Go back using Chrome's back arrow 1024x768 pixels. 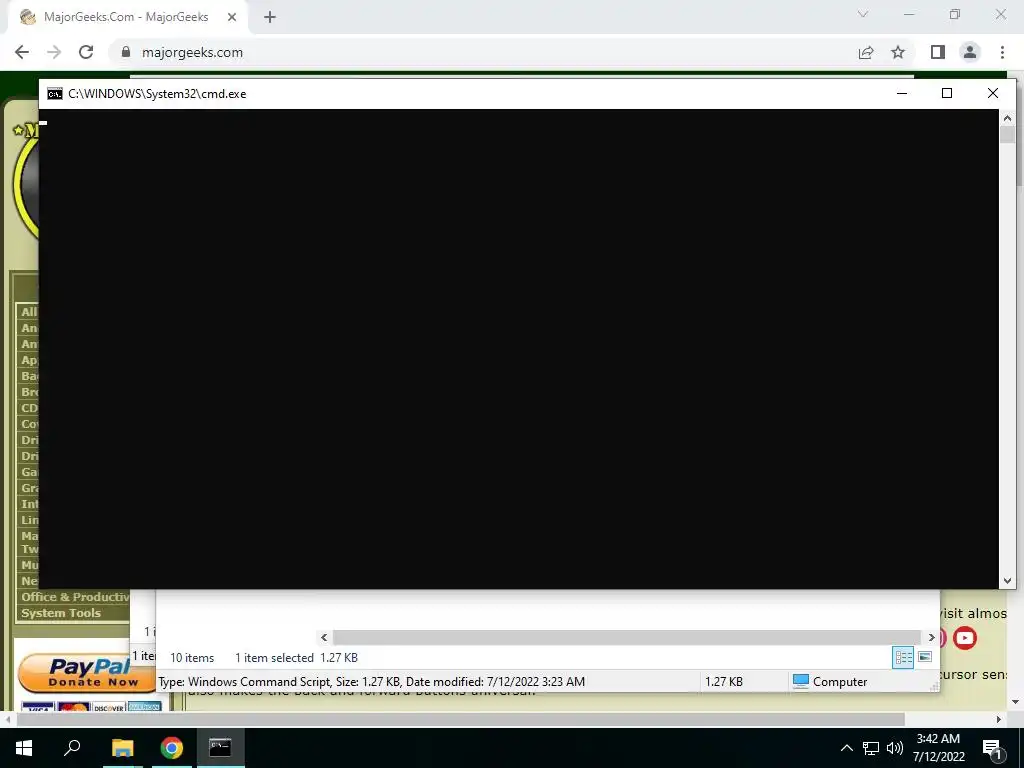point(22,52)
